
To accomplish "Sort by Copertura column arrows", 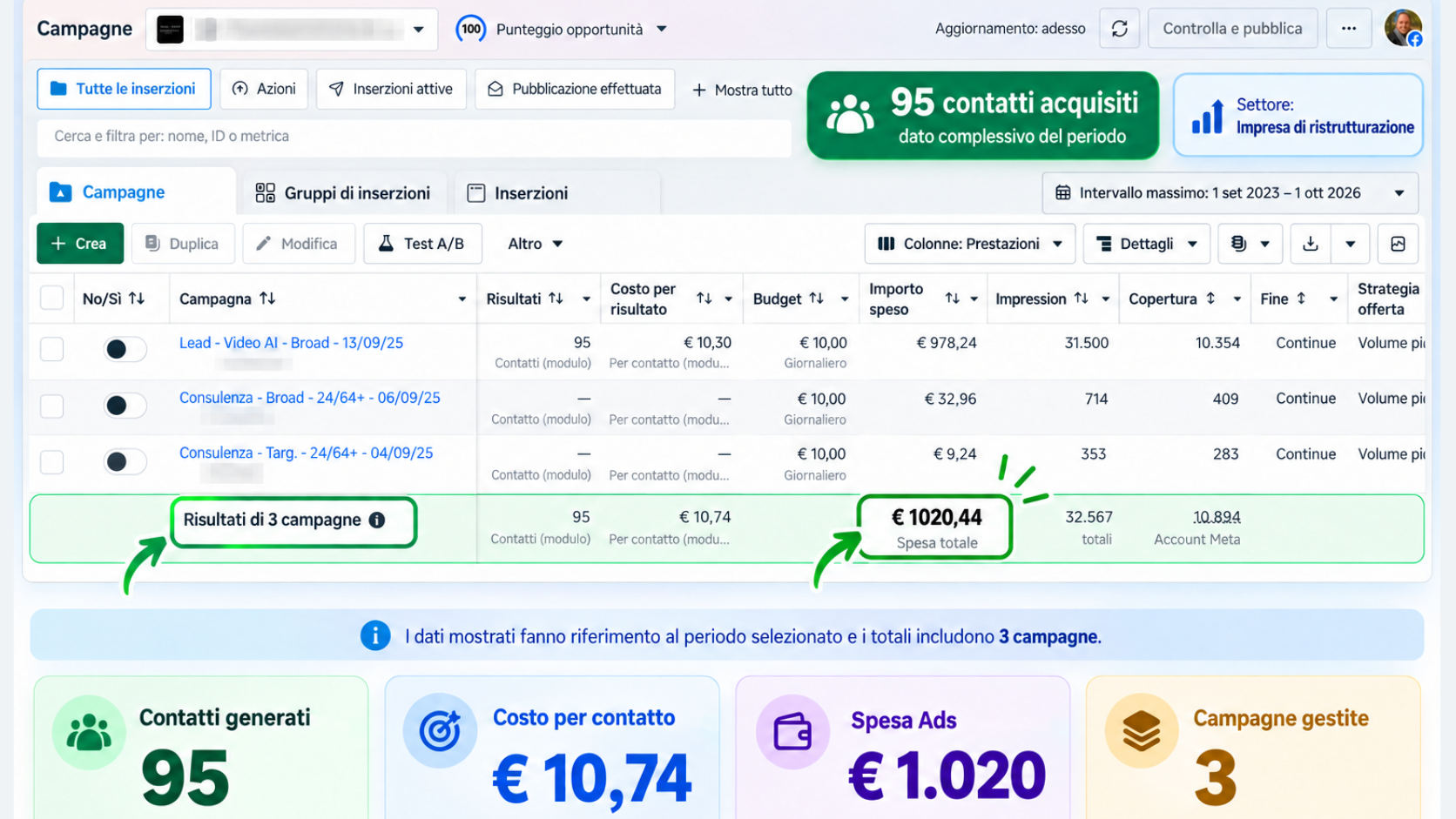I will (1210, 299).
